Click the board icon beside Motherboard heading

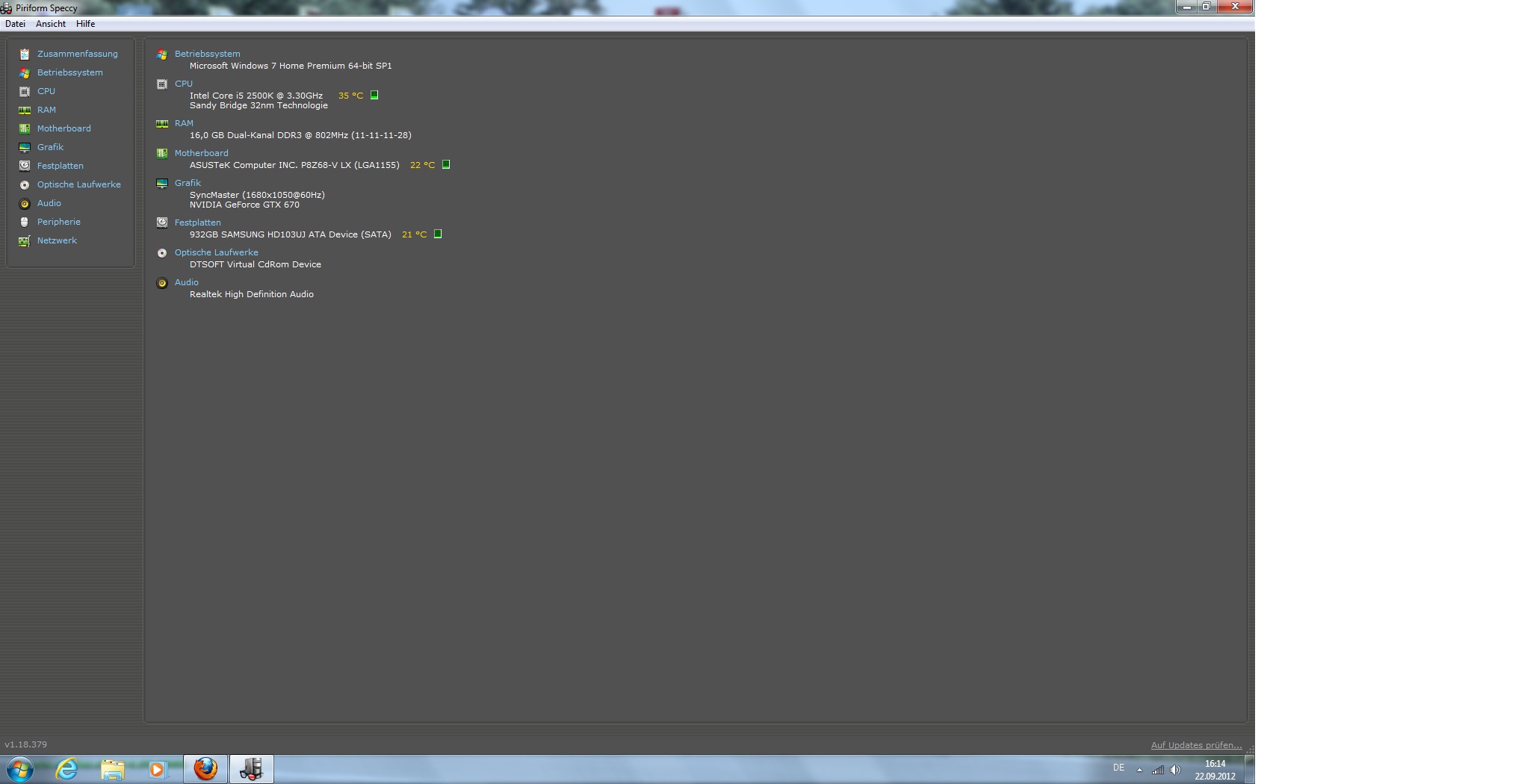pos(162,154)
